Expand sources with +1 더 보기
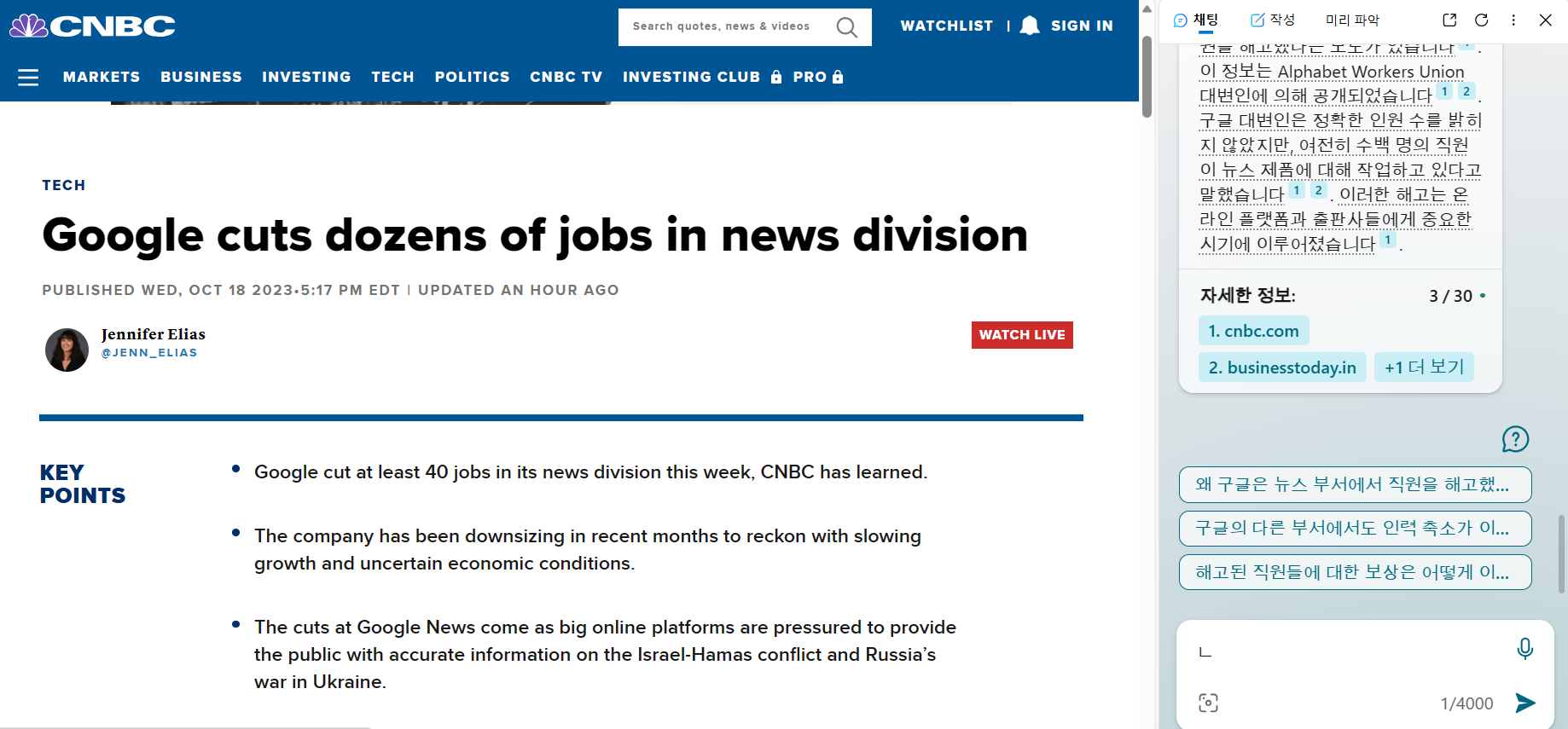Image resolution: width=1568 pixels, height=729 pixels. [1424, 367]
